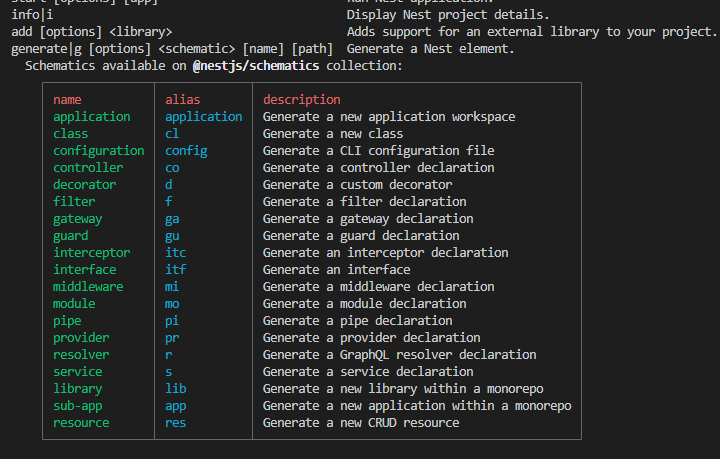Click 'Generate a new CRUD resource' description
This screenshot has height=459, width=720.
[x=361, y=422]
